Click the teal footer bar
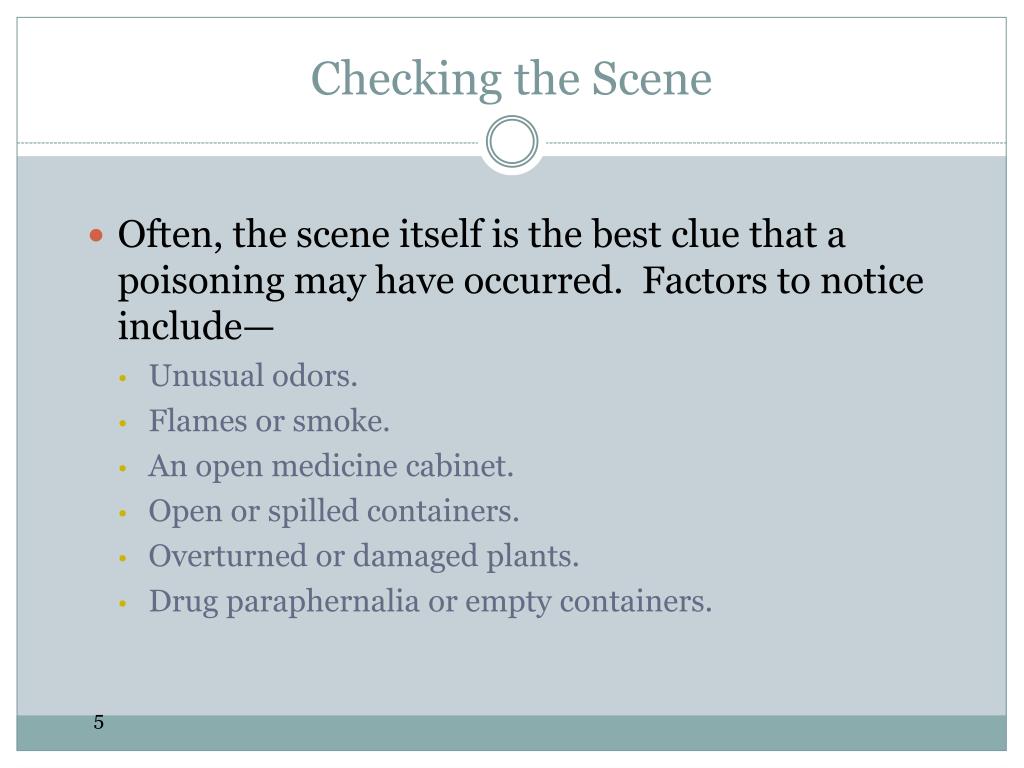 pyautogui.click(x=511, y=733)
